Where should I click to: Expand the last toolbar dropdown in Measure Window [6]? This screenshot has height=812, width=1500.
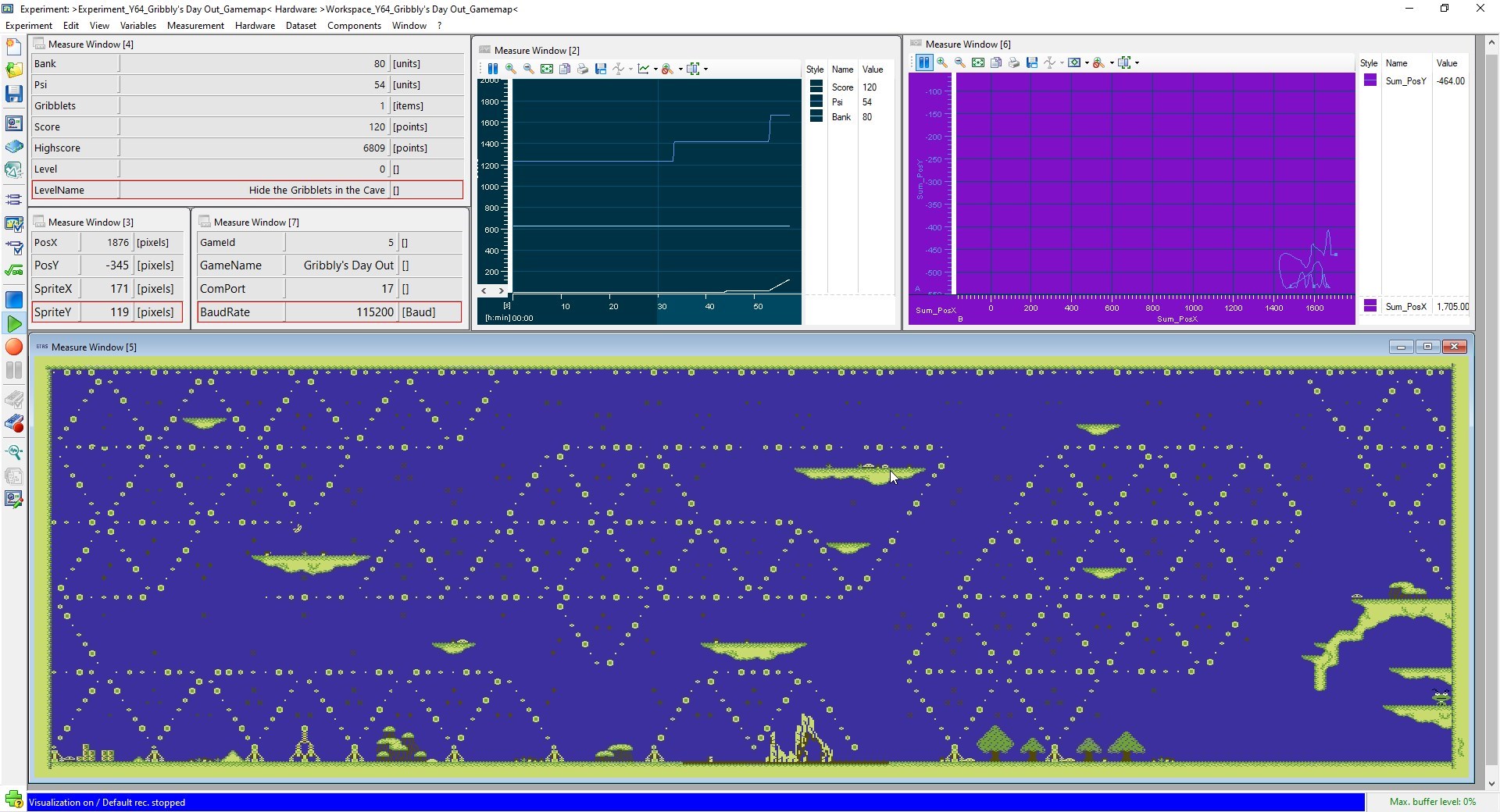(1137, 62)
